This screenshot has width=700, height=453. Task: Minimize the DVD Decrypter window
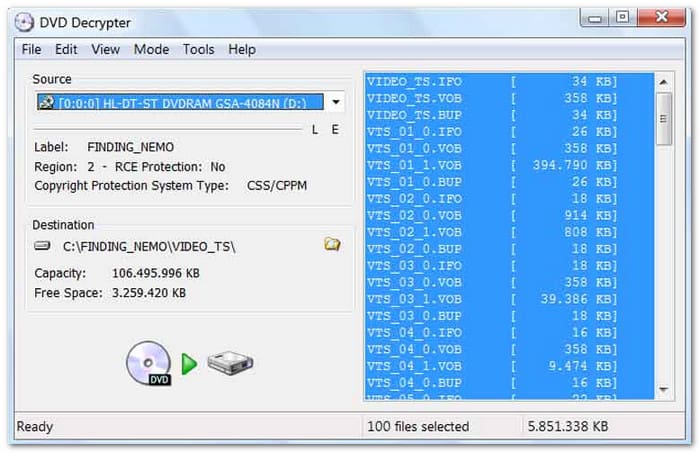point(595,18)
